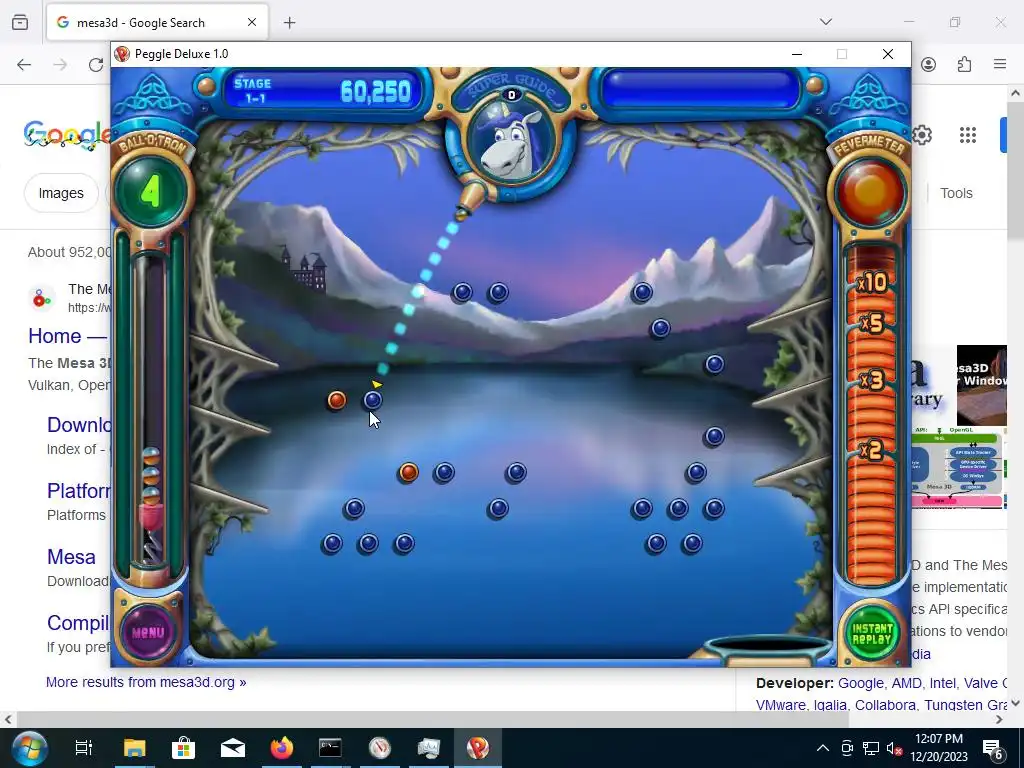Open the Firefox account icon
This screenshot has width=1024, height=768.
(x=929, y=64)
